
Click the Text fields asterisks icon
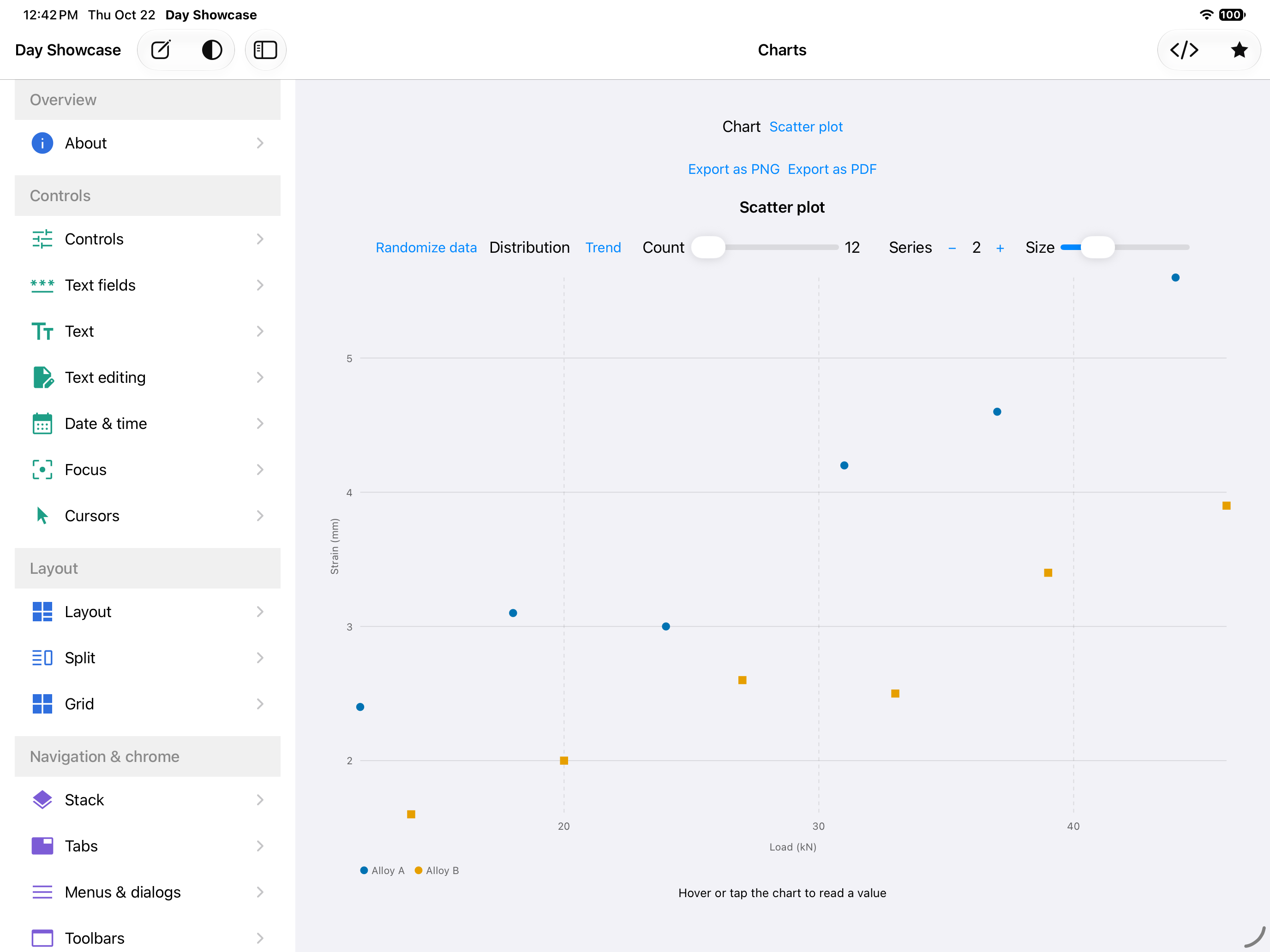(x=42, y=285)
